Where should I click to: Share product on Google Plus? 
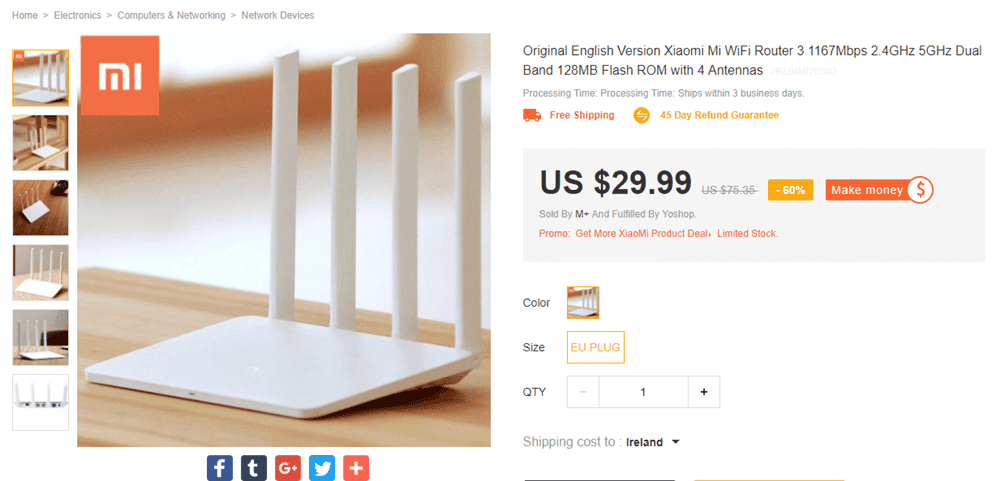point(288,467)
